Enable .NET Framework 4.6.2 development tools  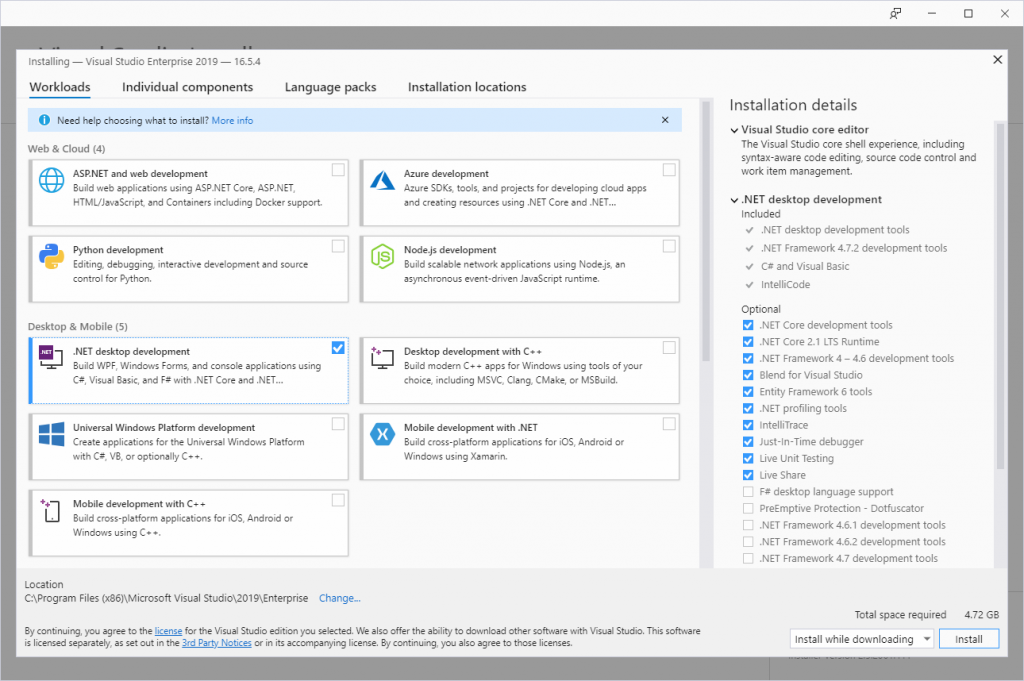coord(748,542)
